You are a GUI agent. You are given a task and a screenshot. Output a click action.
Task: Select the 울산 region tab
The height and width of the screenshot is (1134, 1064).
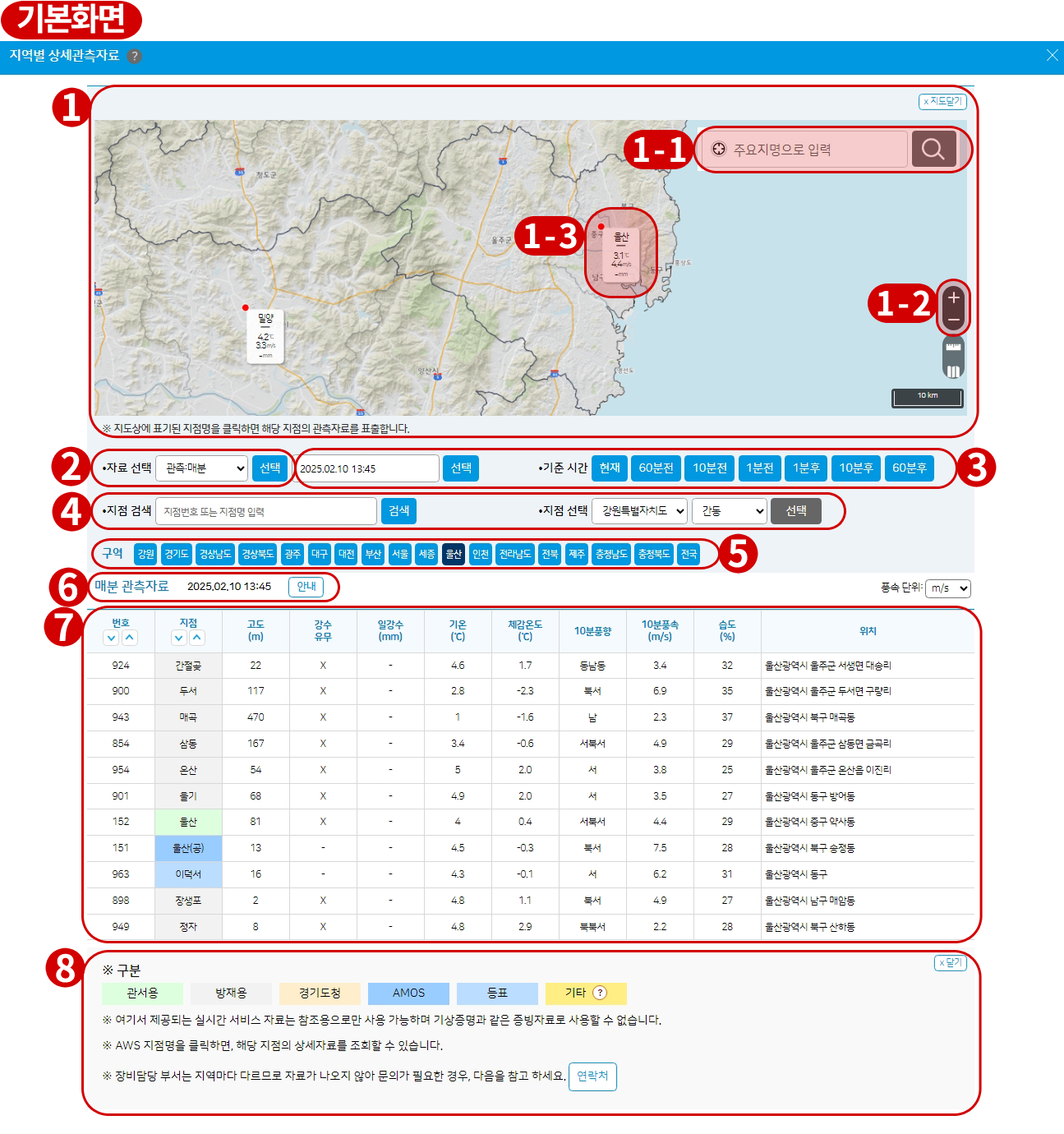tap(454, 555)
